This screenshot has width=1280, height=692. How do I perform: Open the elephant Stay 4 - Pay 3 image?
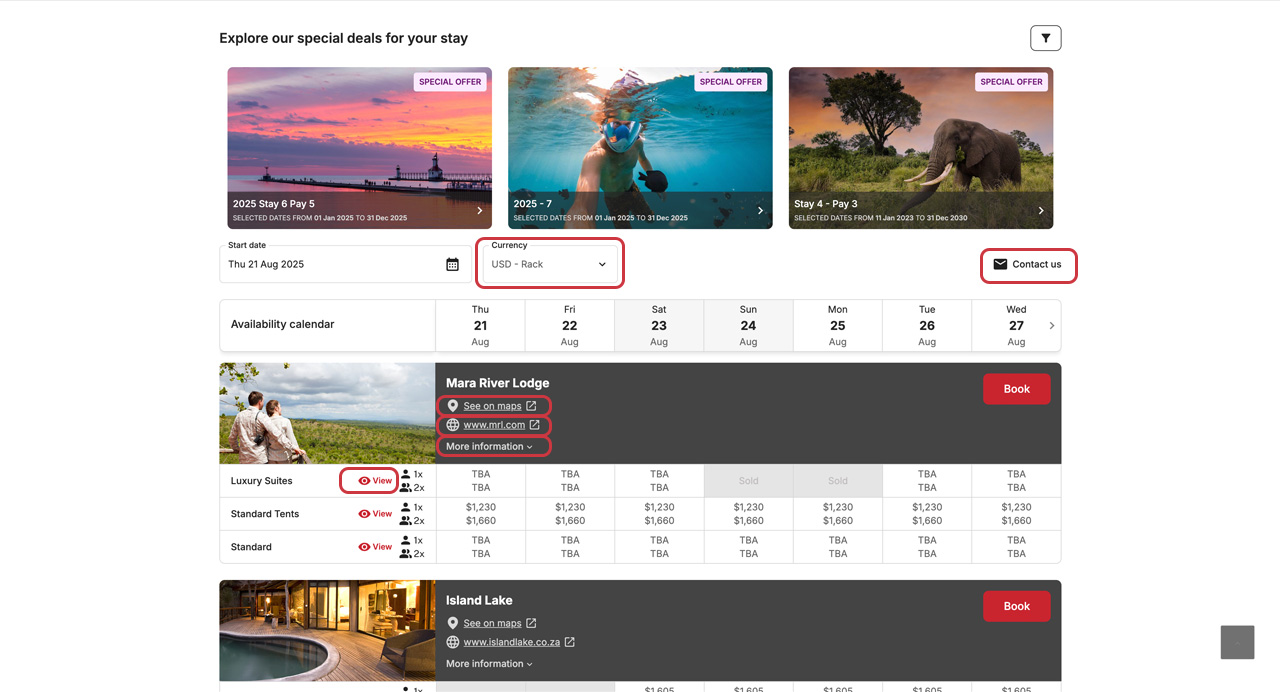[x=921, y=148]
